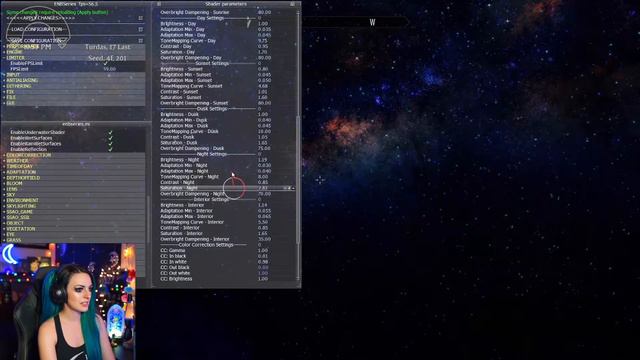
Task: Edit the FPSLimit value field
Action: click(109, 69)
